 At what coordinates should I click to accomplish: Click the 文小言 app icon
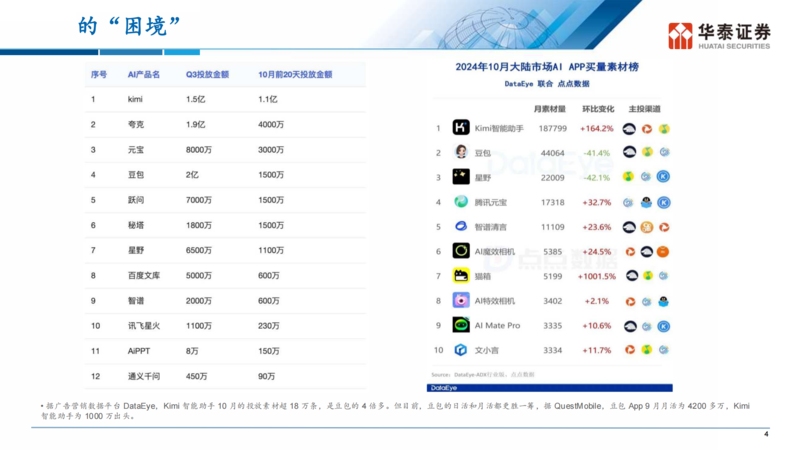pyautogui.click(x=461, y=350)
